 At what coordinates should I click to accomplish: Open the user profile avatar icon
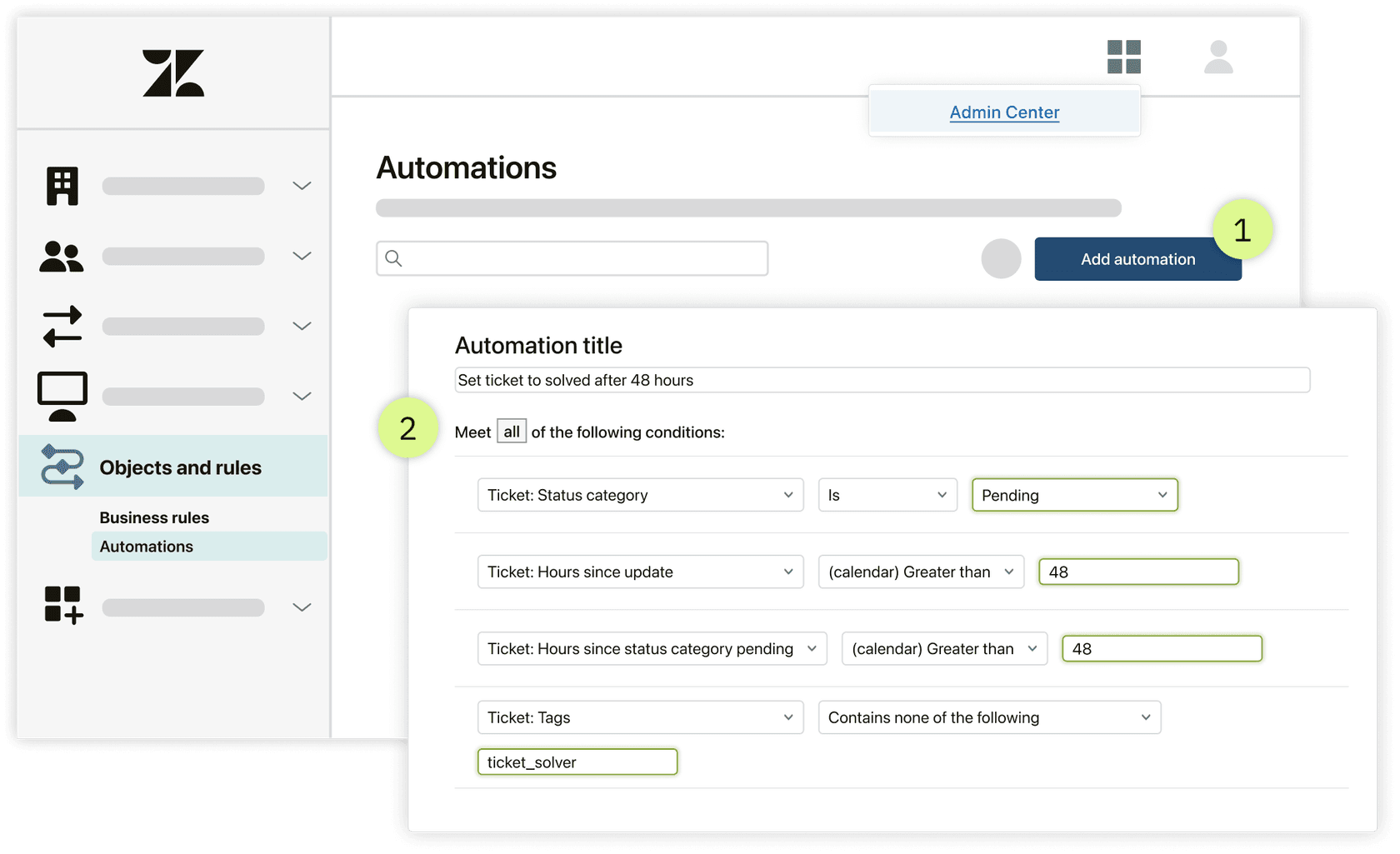pyautogui.click(x=1218, y=57)
